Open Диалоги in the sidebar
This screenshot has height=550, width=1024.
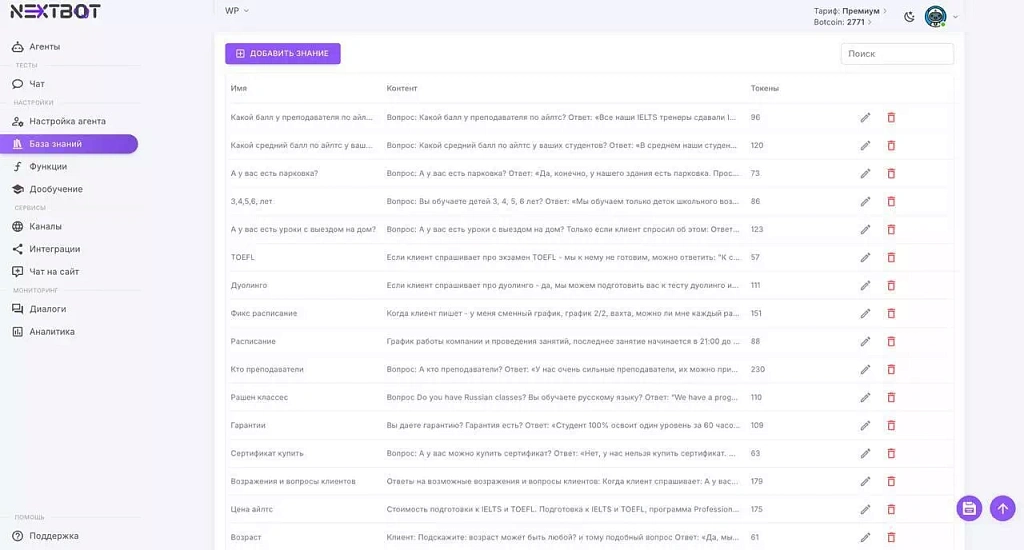(x=47, y=309)
